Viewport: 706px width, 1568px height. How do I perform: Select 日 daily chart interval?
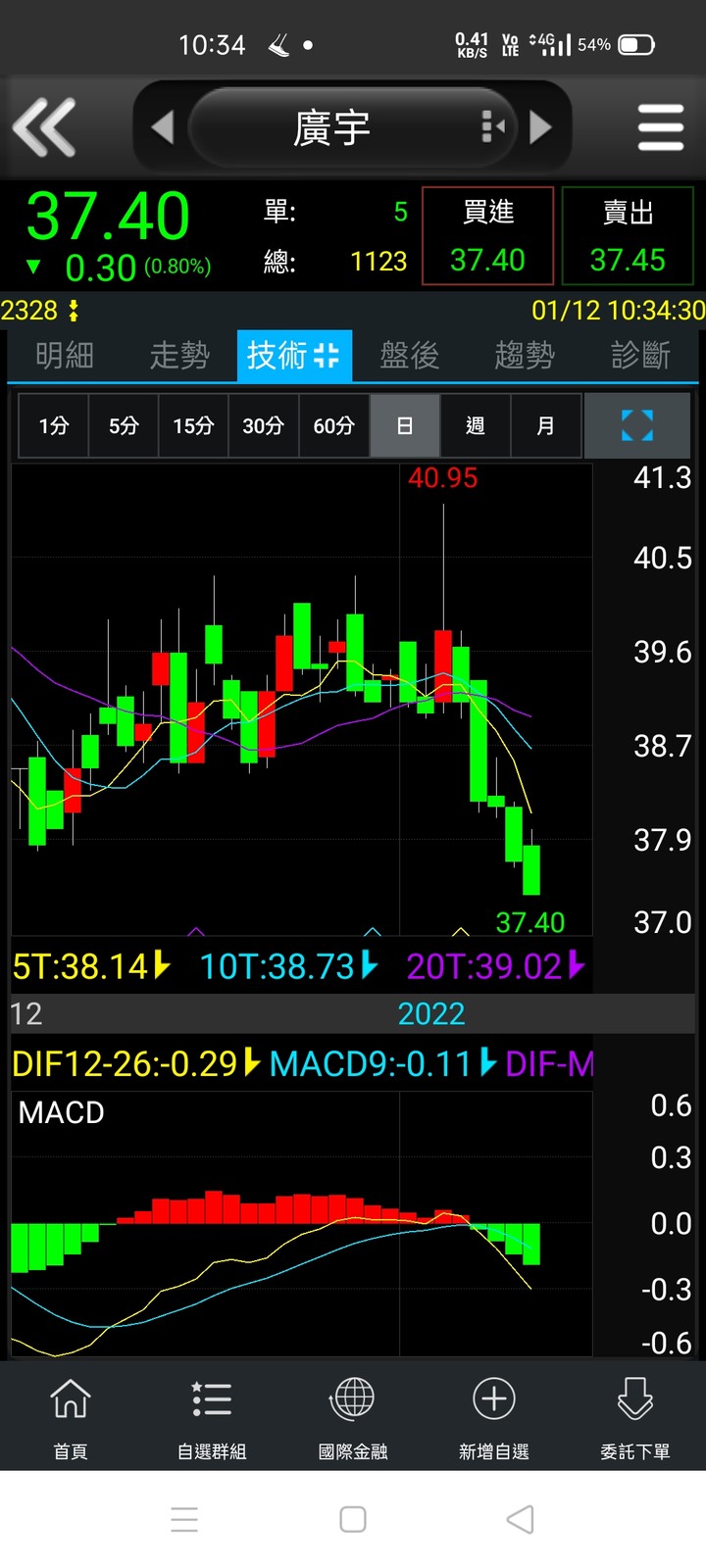(404, 425)
